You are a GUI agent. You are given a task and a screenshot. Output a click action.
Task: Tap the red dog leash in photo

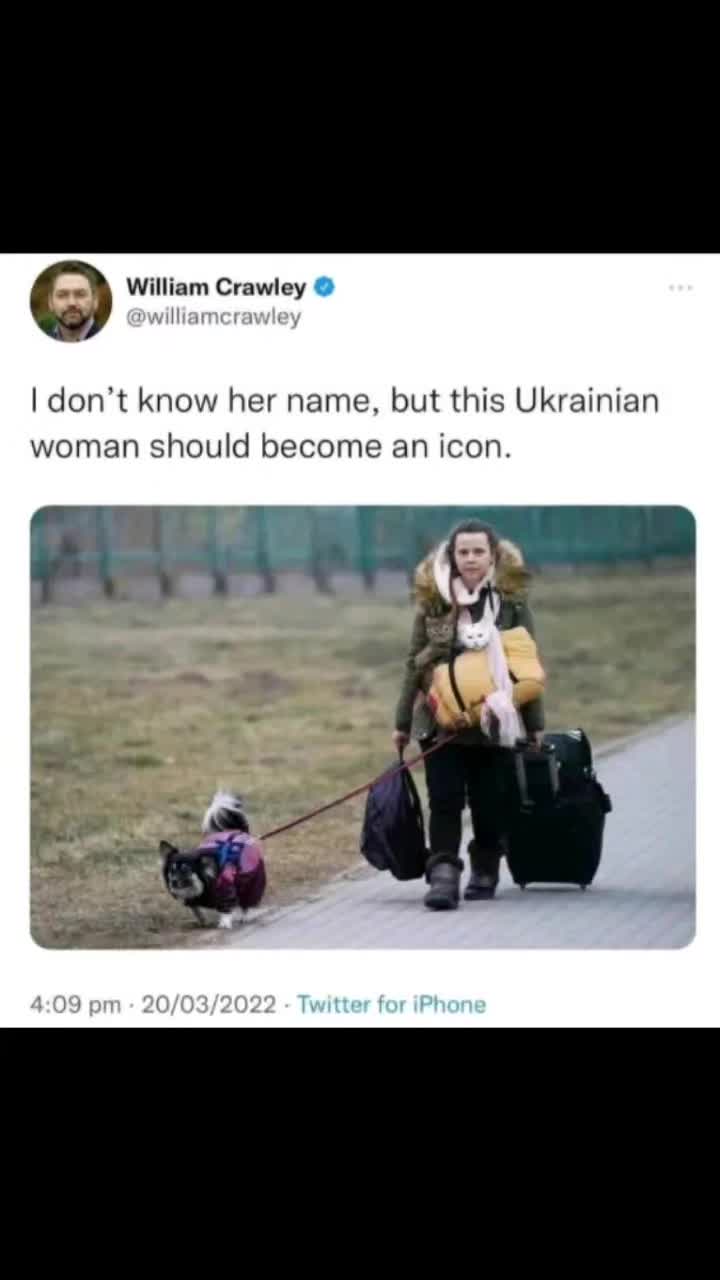click(355, 790)
